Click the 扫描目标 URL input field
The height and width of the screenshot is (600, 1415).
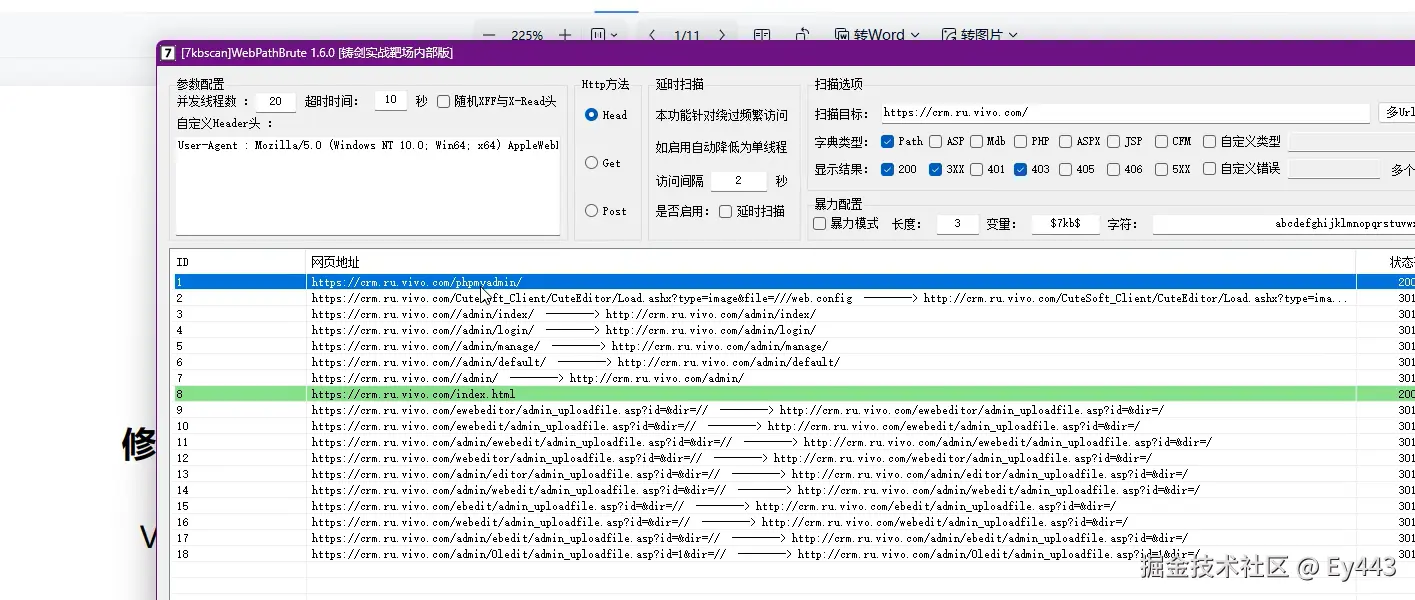pyautogui.click(x=1123, y=113)
